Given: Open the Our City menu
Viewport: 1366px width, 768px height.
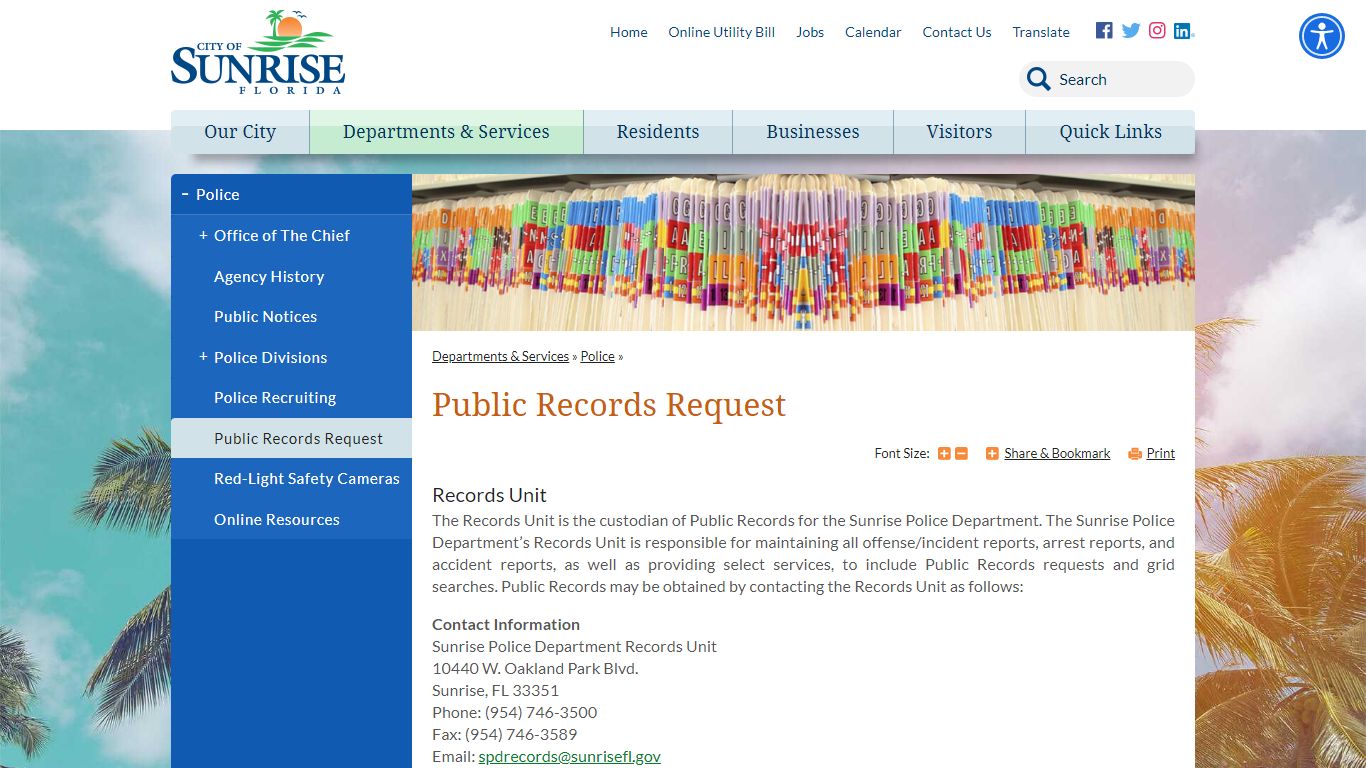Looking at the screenshot, I should click(x=240, y=132).
